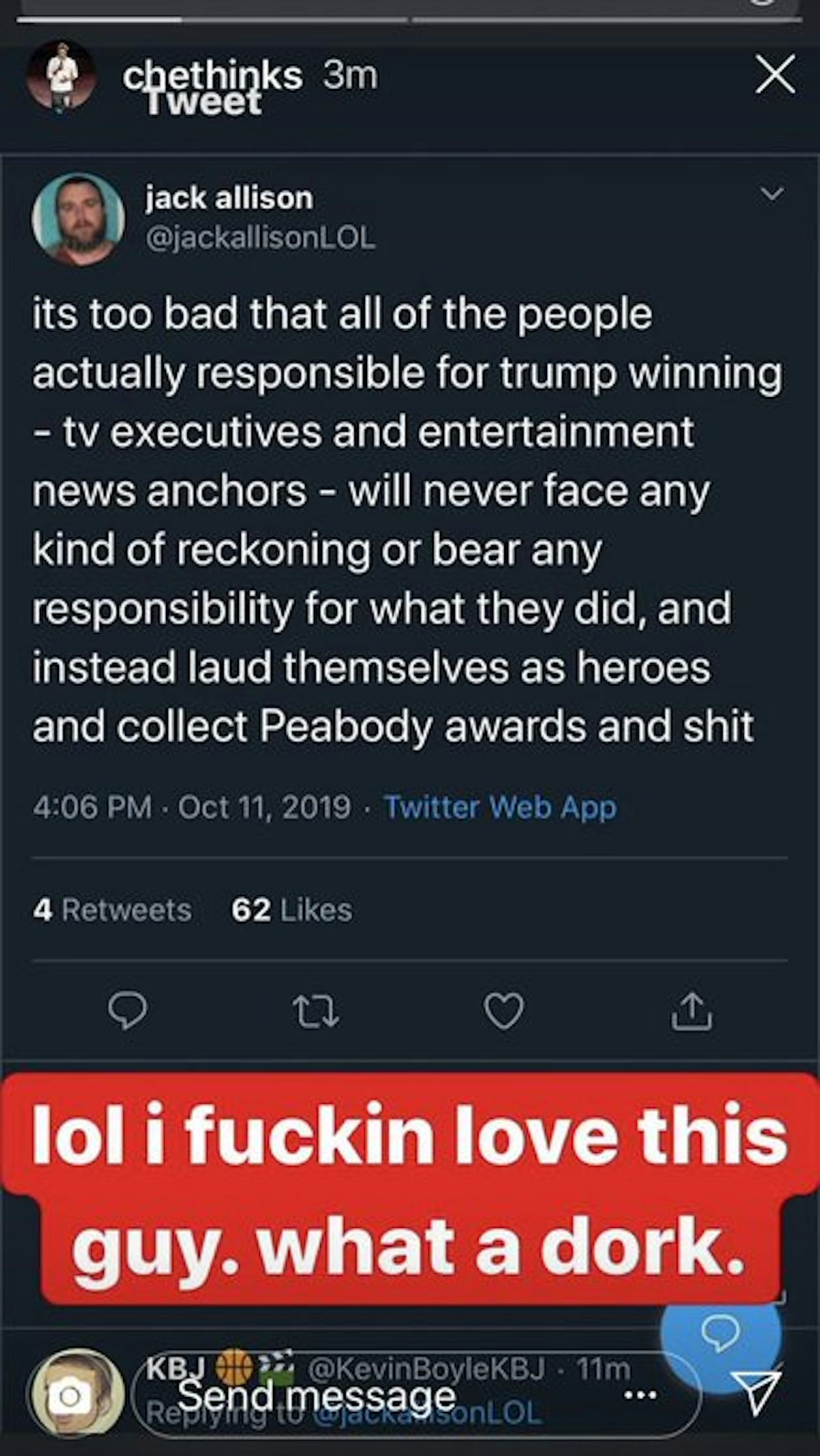820x1456 pixels.
Task: Open the @jackallisonLOL handle
Action: point(260,239)
